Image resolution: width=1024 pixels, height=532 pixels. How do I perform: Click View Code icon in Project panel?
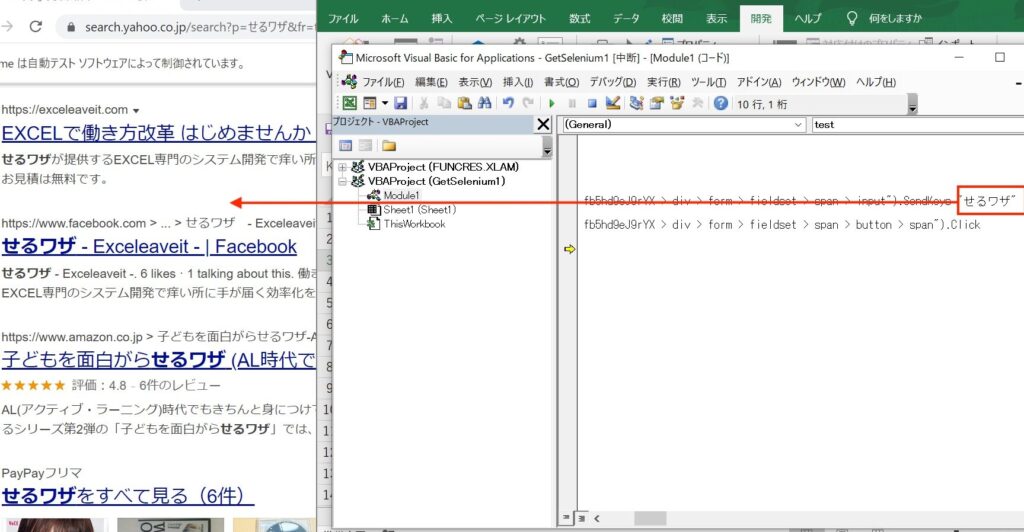[x=346, y=145]
